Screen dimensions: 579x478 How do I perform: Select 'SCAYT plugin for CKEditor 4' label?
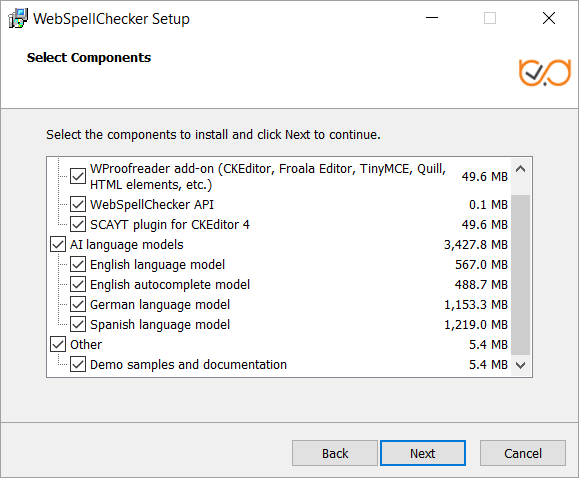click(x=170, y=225)
